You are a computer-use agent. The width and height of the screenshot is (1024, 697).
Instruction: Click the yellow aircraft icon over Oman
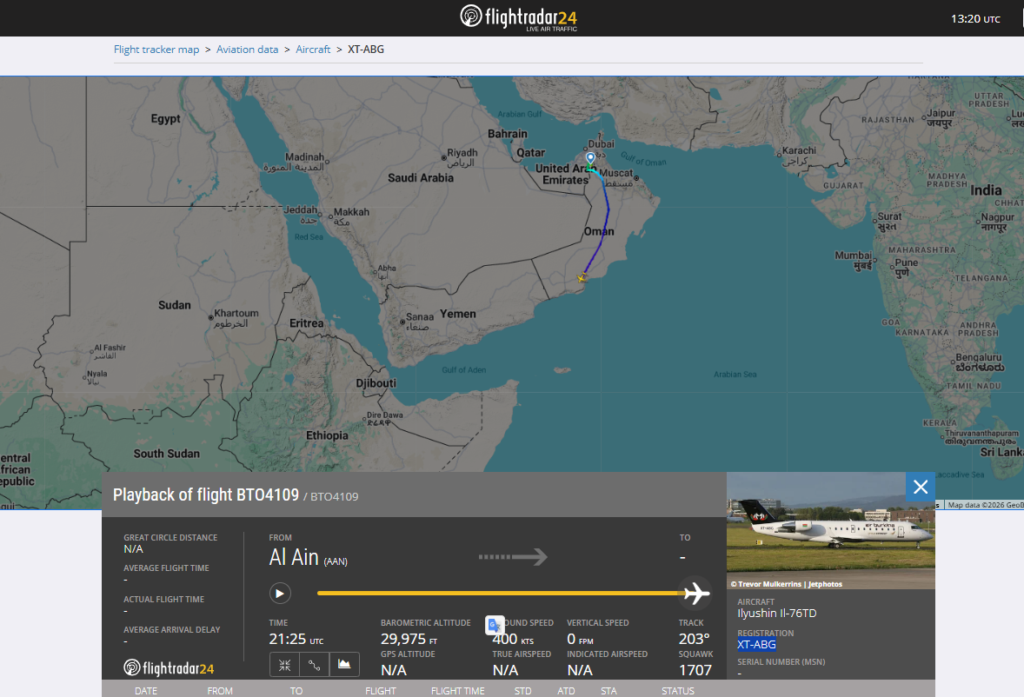point(582,278)
